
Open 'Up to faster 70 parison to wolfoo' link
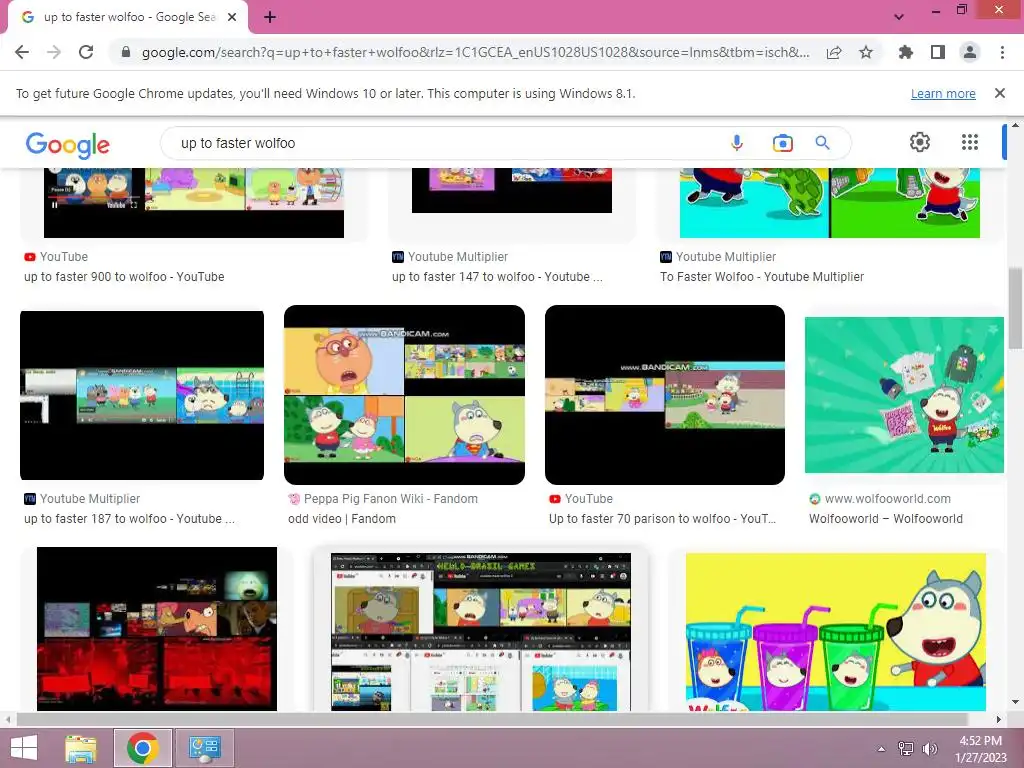(662, 519)
